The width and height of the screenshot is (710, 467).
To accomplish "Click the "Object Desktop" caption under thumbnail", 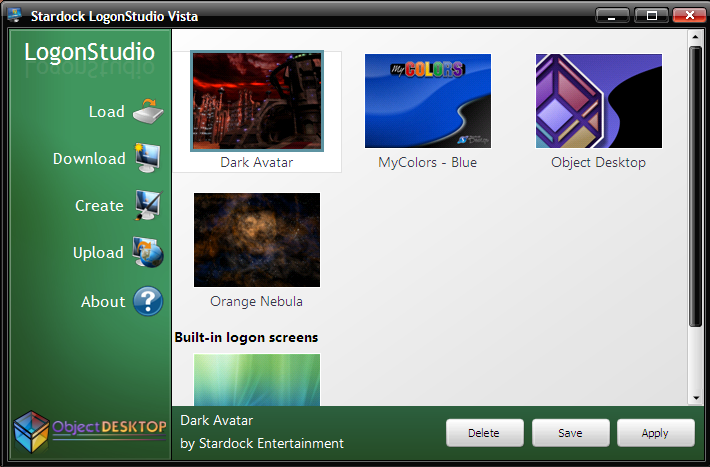I will tap(598, 162).
